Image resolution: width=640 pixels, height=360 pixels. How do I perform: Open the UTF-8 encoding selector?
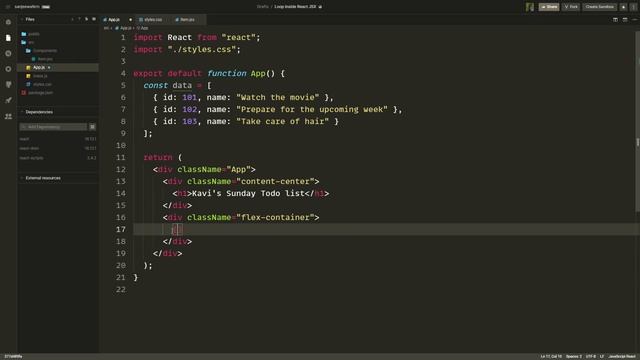pos(591,357)
